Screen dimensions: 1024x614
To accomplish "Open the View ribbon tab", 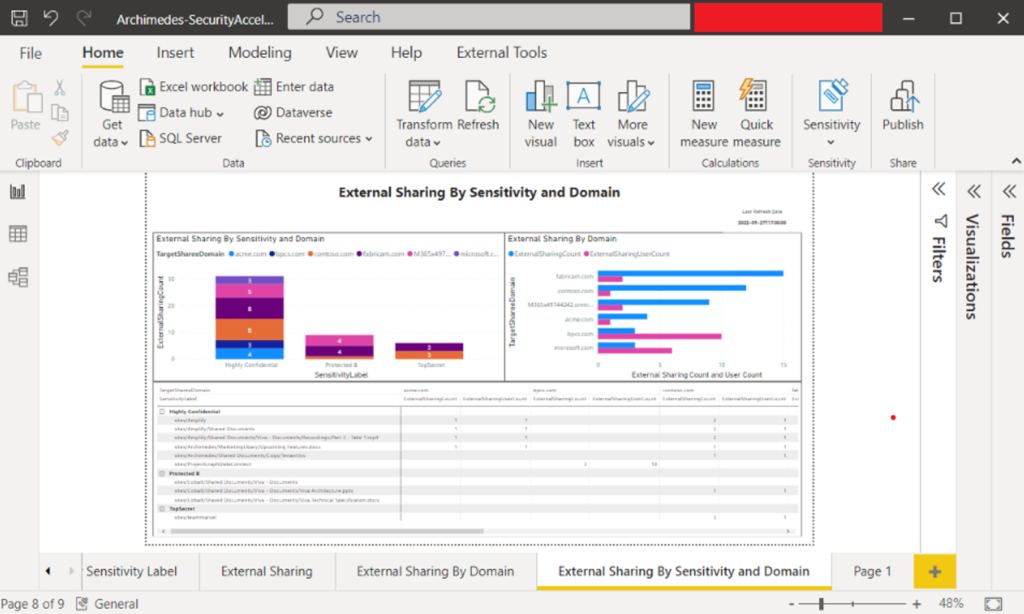I will coord(342,53).
